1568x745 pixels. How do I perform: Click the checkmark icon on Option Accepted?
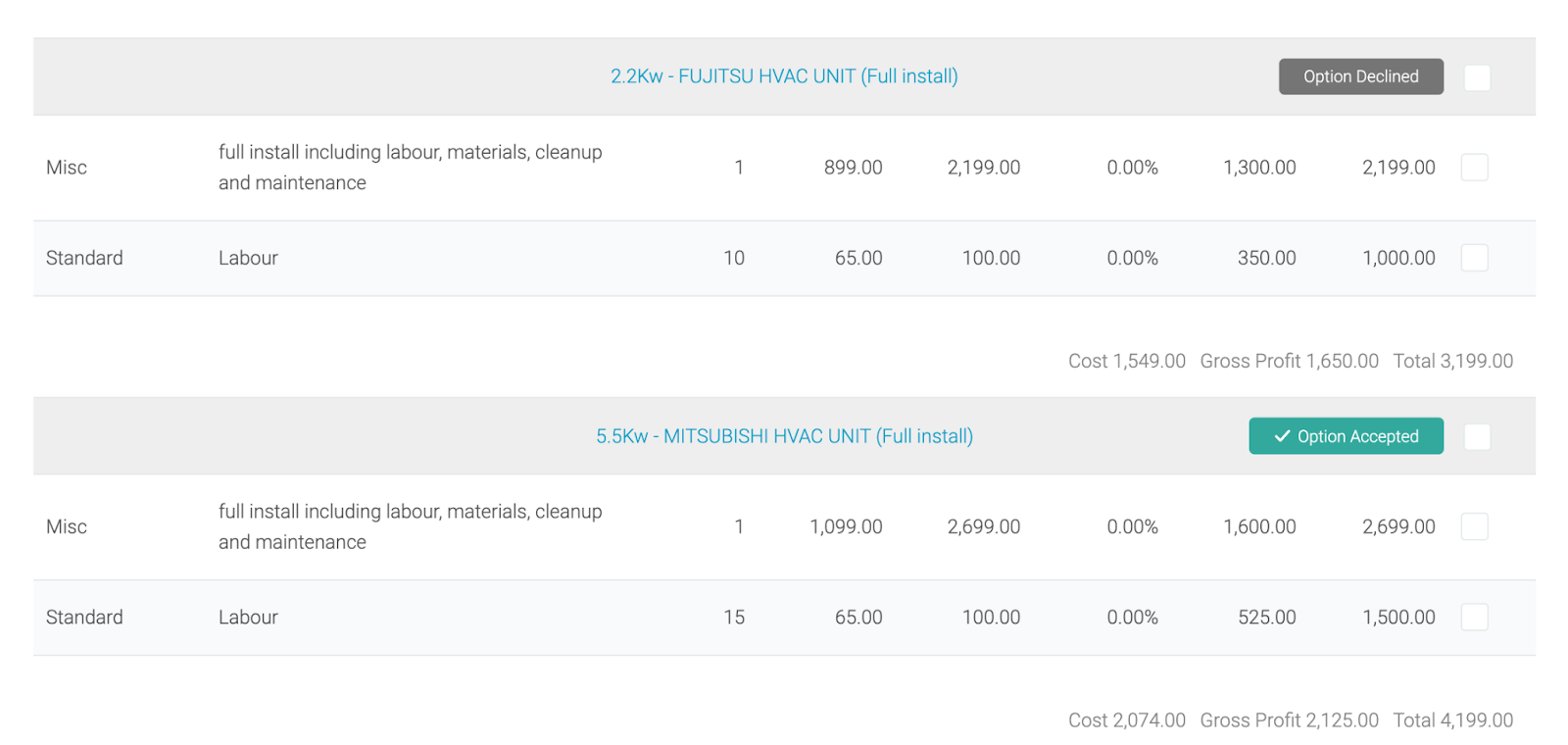point(1282,436)
